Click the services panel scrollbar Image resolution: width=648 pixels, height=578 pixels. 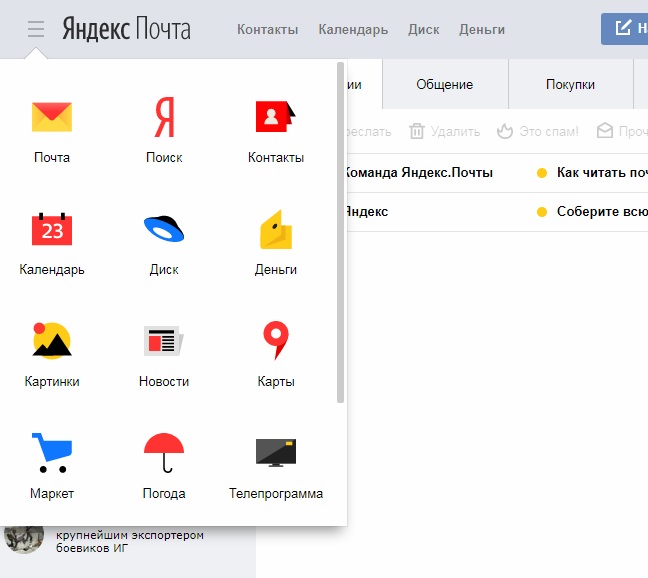point(340,232)
